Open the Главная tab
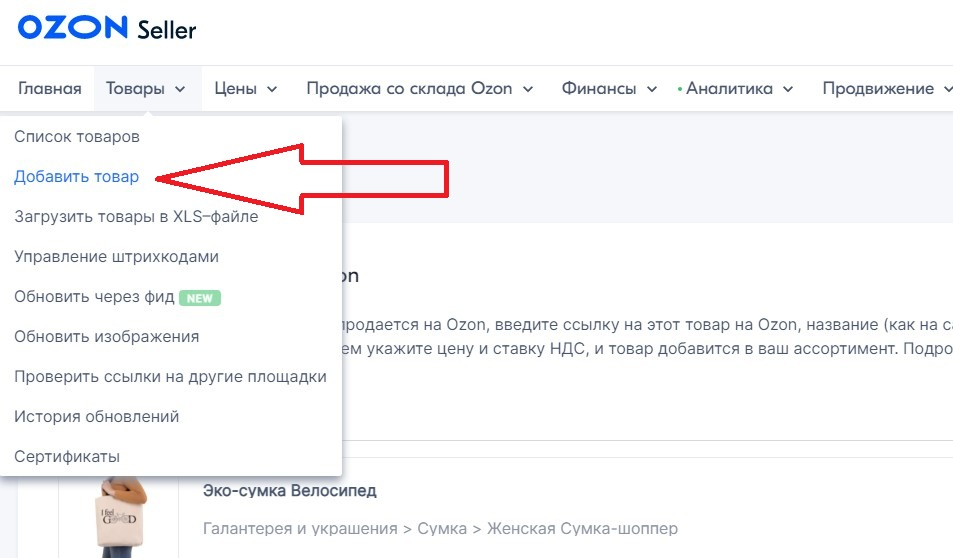This screenshot has height=558, width=953. pos(49,89)
